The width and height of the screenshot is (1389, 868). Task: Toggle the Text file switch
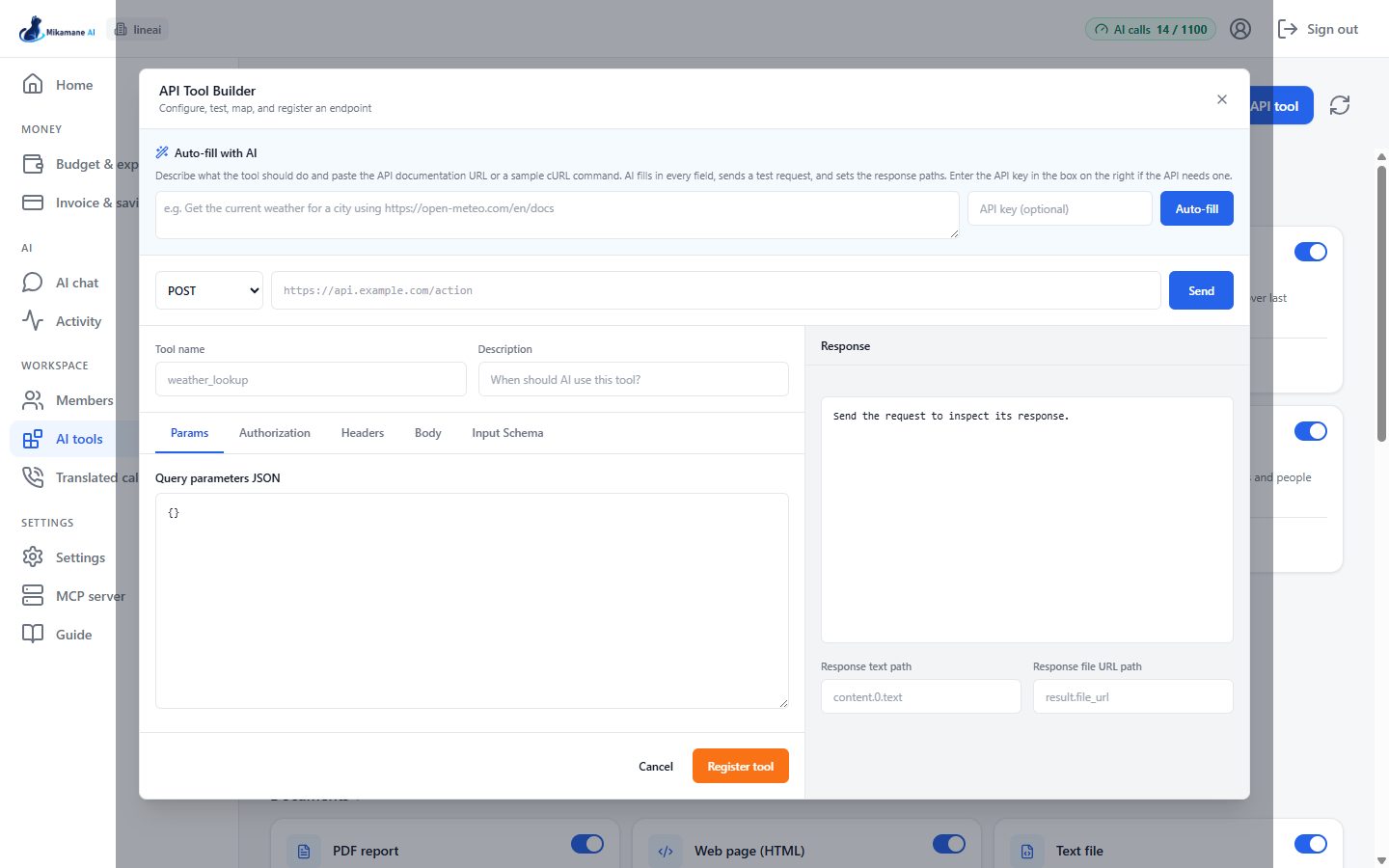click(x=1311, y=844)
